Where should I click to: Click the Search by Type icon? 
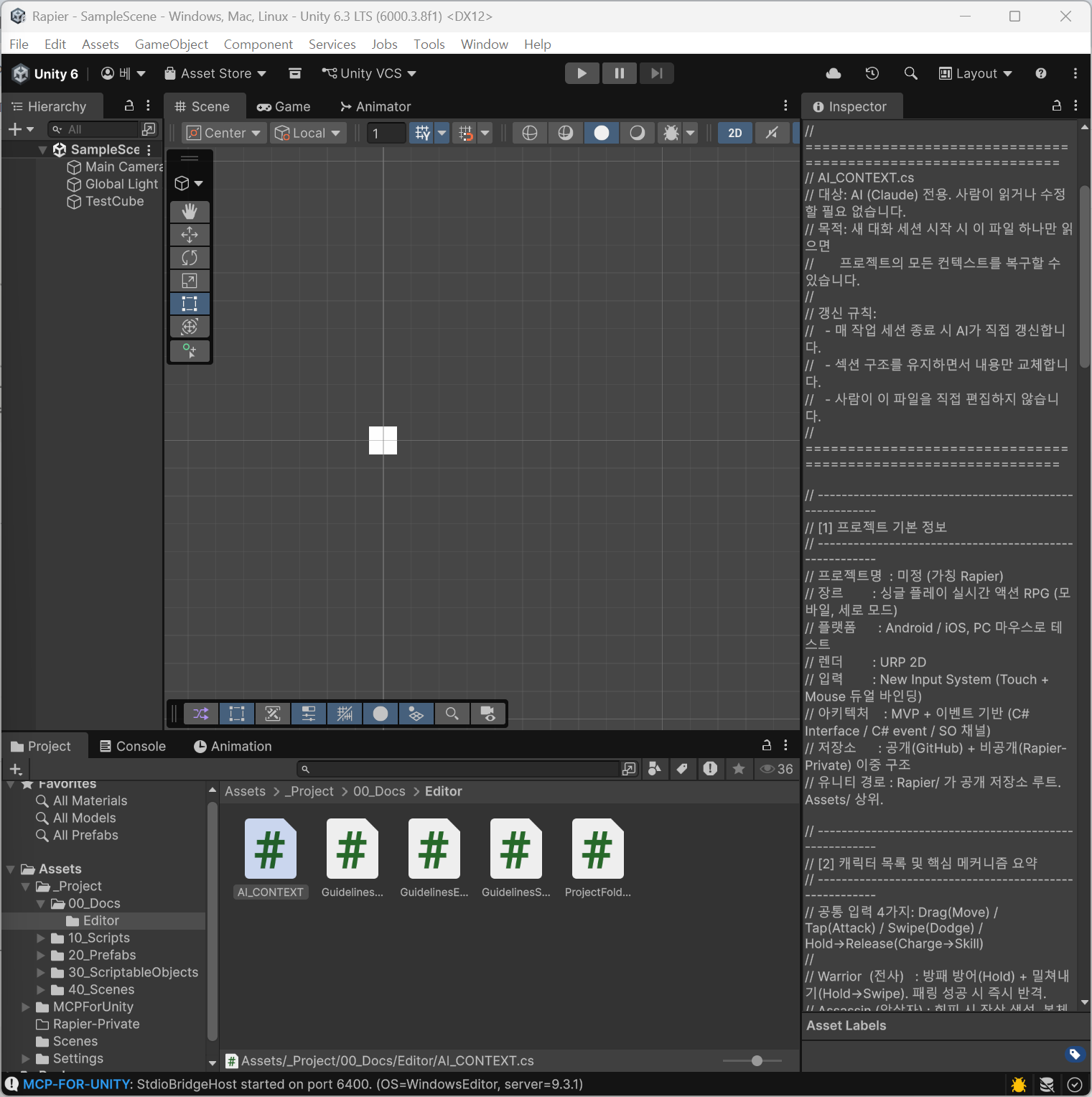(654, 769)
